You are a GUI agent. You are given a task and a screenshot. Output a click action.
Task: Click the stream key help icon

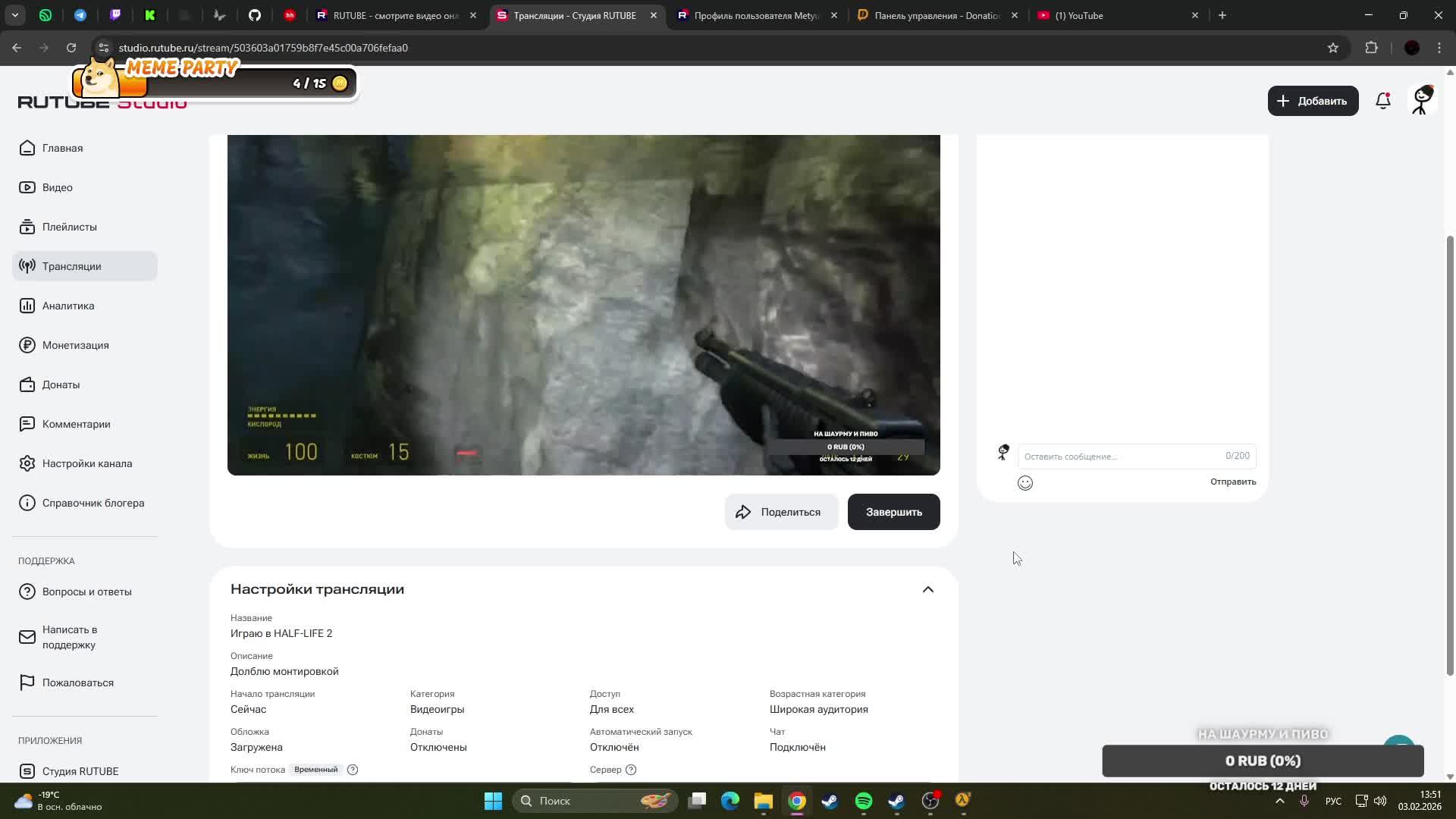tap(353, 770)
